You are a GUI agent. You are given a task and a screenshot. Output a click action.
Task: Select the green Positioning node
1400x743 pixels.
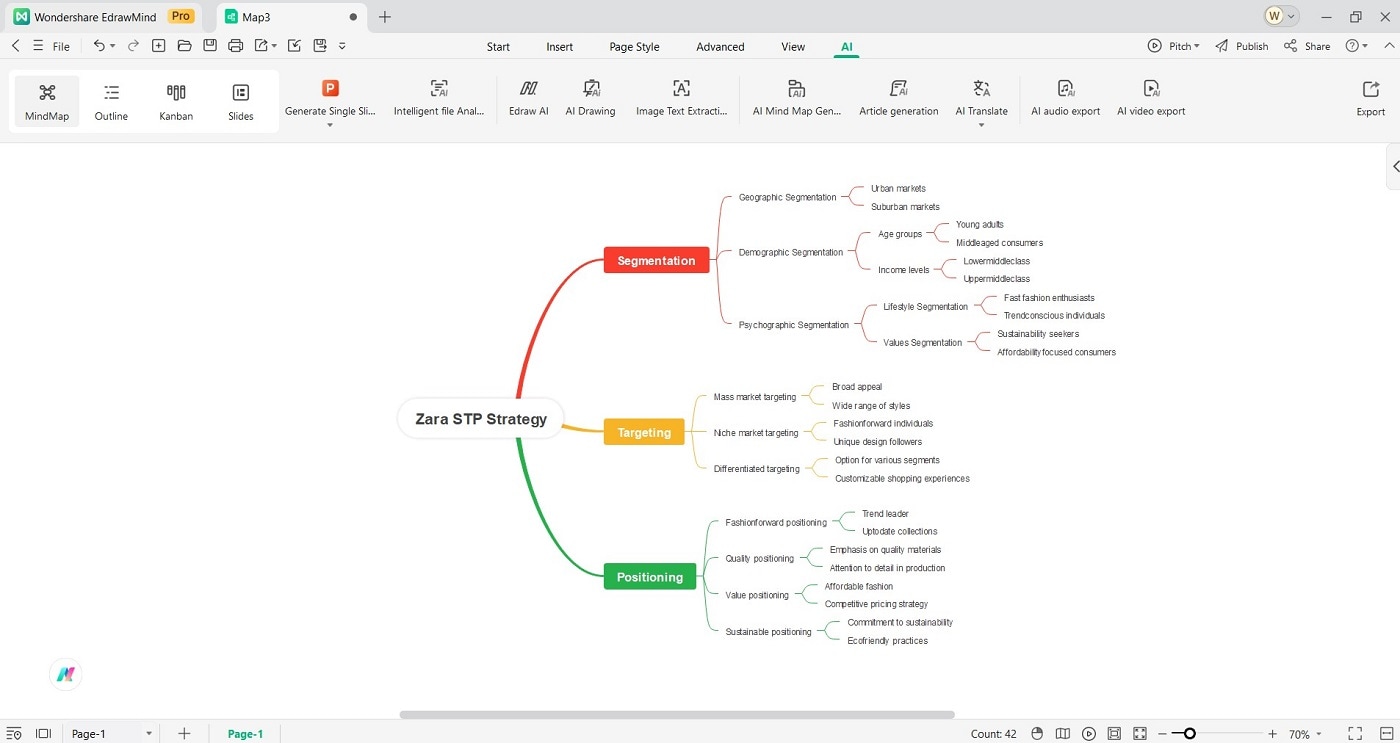click(650, 577)
